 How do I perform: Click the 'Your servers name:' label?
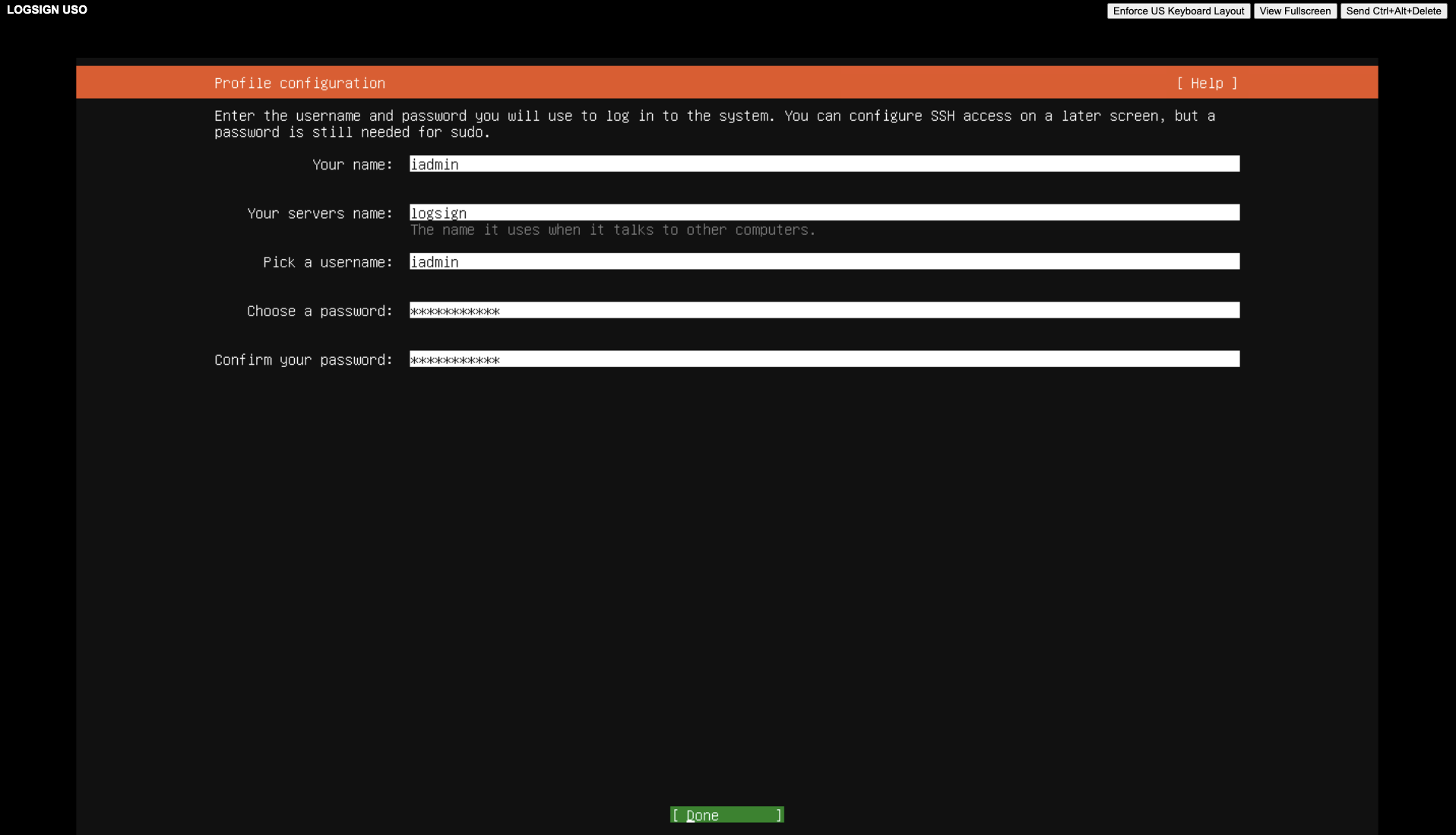320,213
